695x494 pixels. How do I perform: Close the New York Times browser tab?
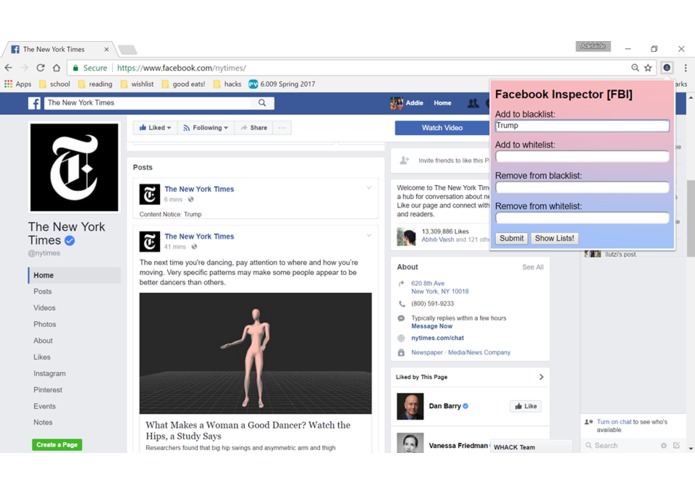point(106,49)
